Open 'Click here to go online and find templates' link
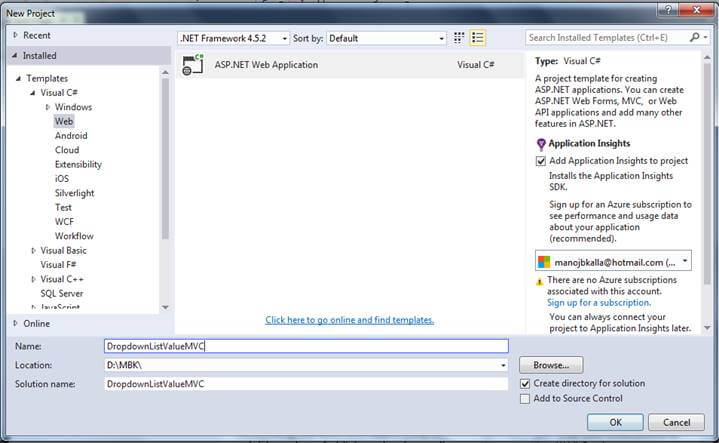The image size is (719, 443). point(349,320)
